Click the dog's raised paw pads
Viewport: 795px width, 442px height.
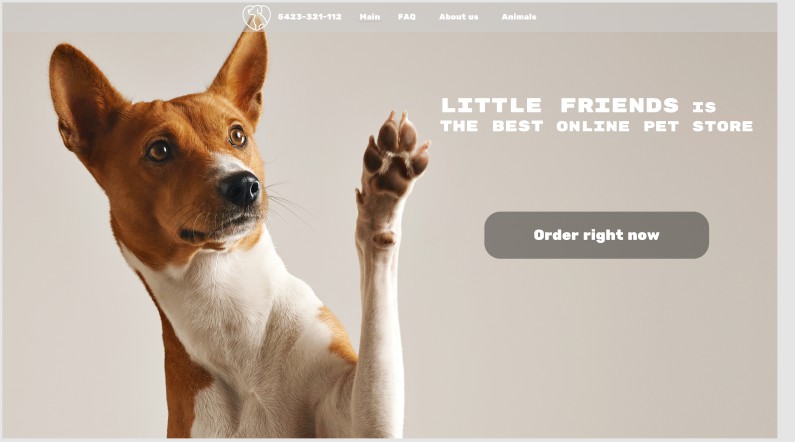(x=395, y=155)
